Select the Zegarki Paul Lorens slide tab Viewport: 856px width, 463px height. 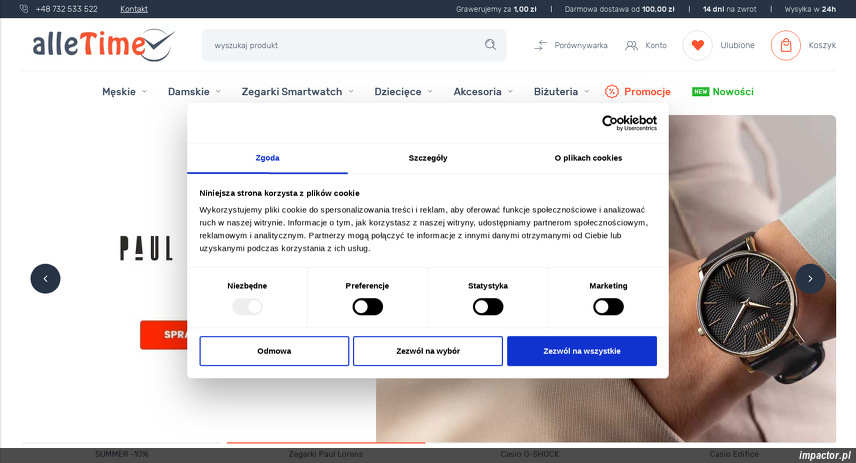tap(325, 454)
